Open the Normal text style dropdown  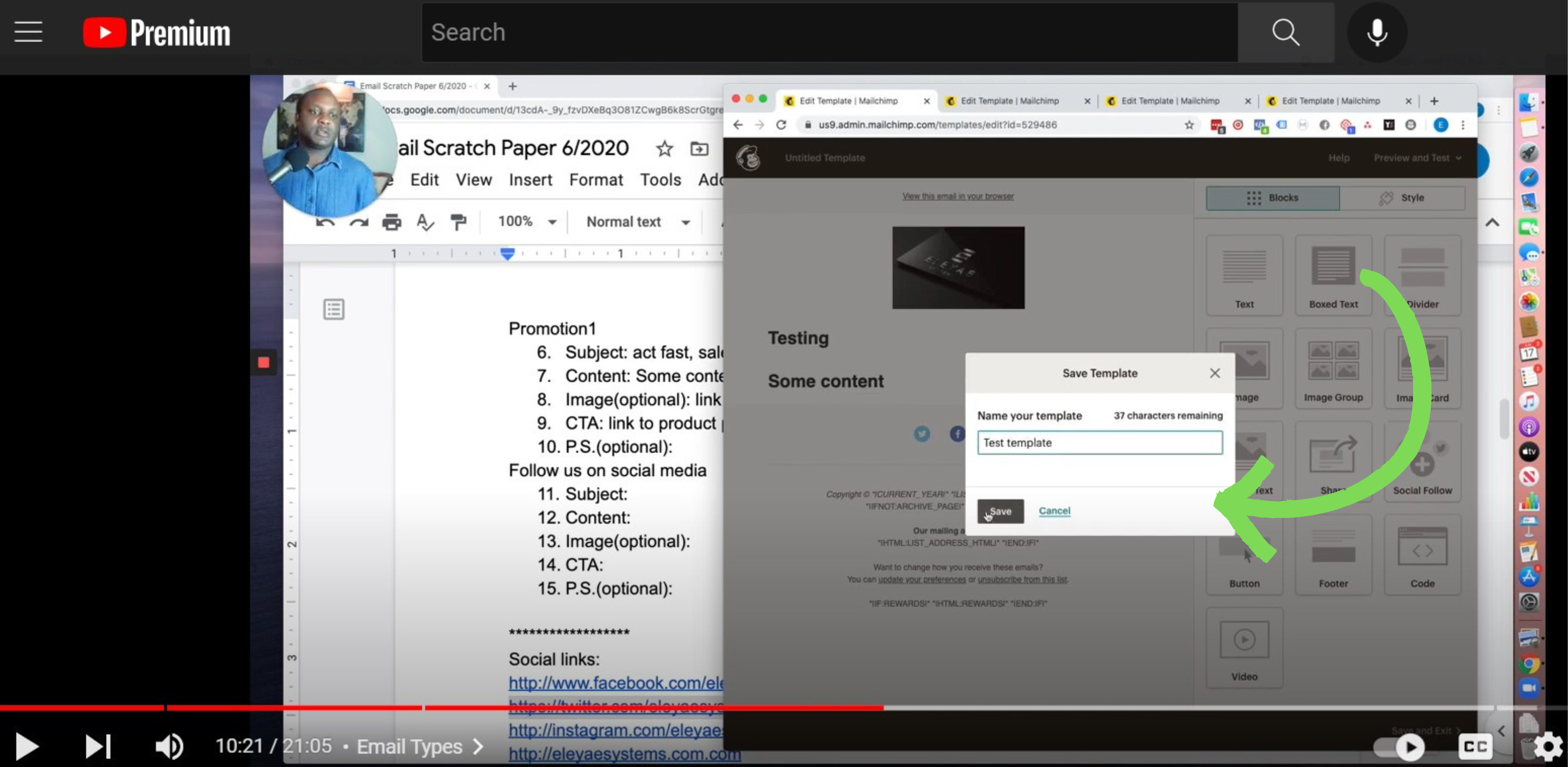(x=637, y=222)
